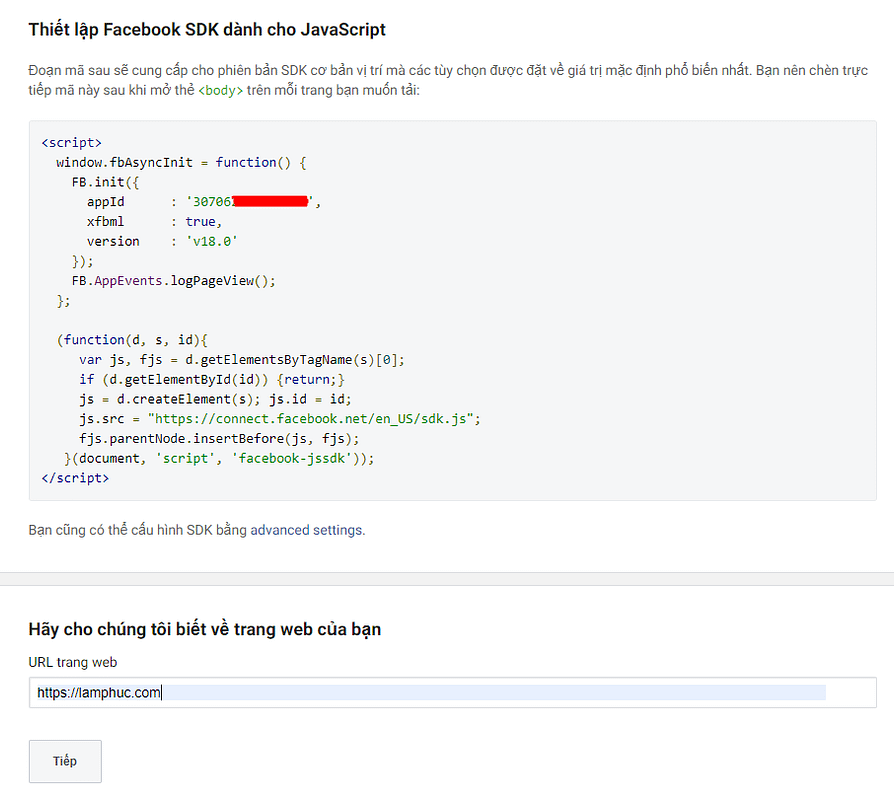This screenshot has width=894, height=800.
Task: Click heading Hãy cho chúng tôi biết về trang web
Action: [x=205, y=630]
